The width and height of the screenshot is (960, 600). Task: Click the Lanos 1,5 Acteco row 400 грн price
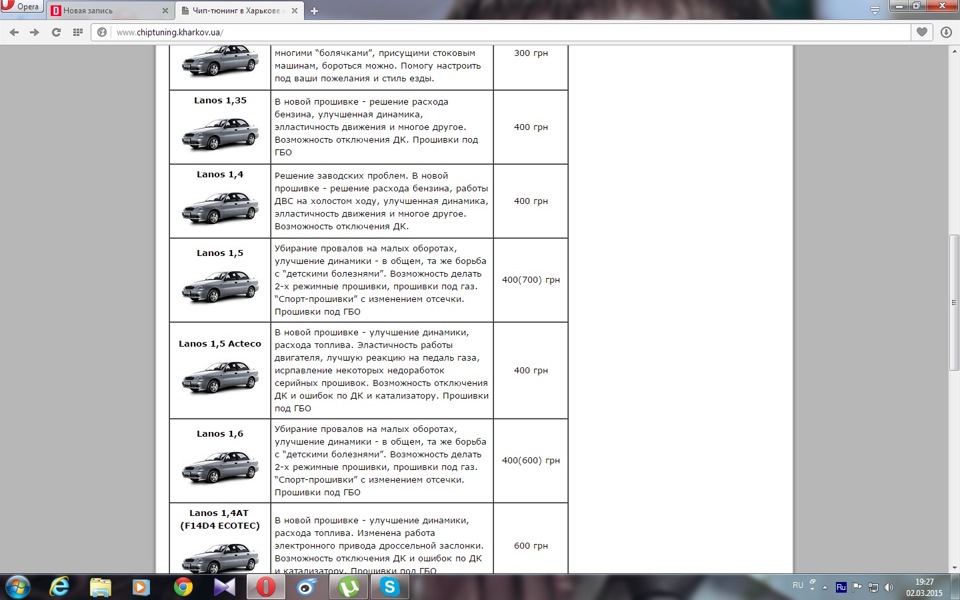point(531,370)
